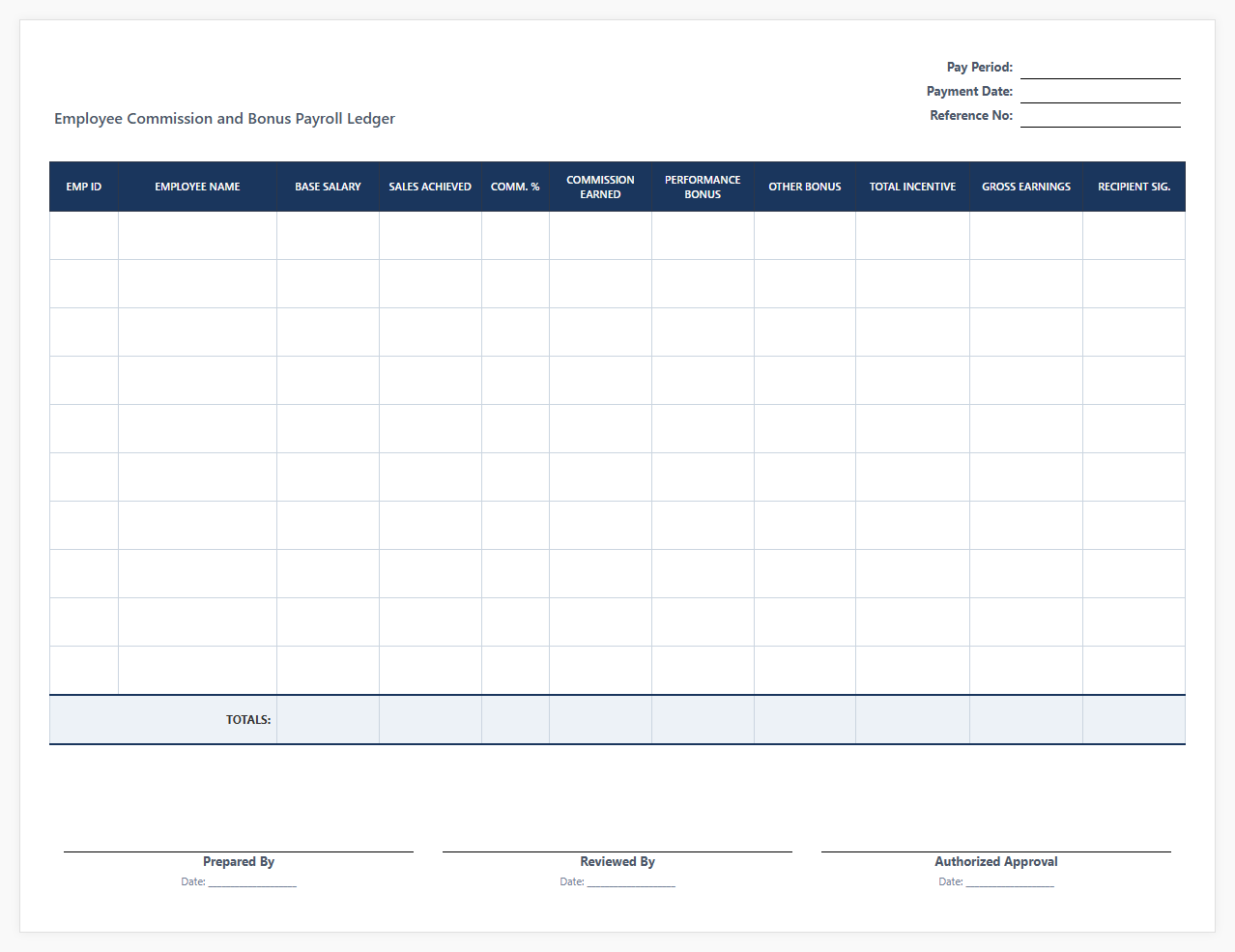Click the first row RECIPIENT SIG. cell
Viewport: 1235px width, 952px height.
coord(1134,236)
